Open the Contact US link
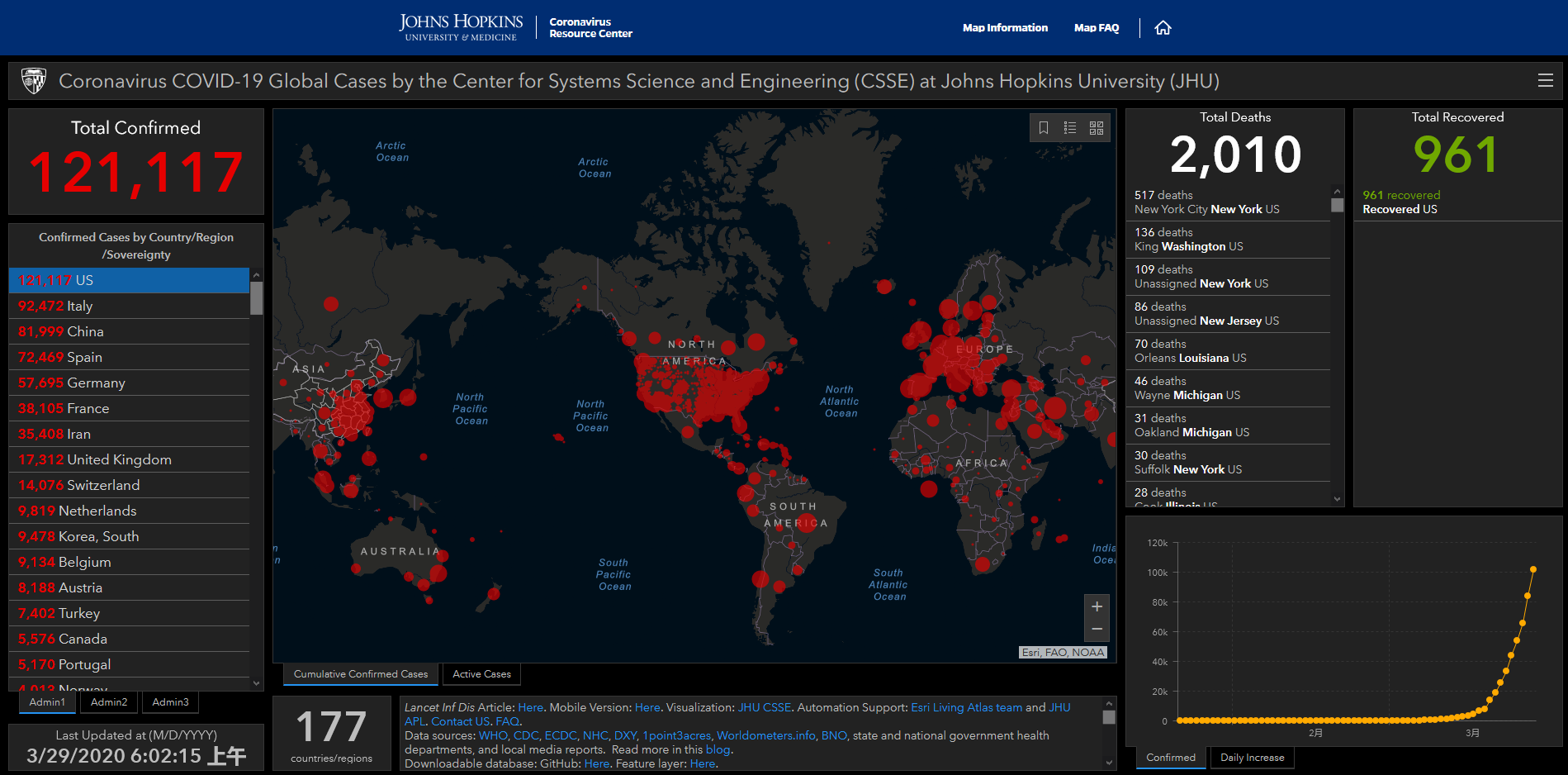1568x775 pixels. coord(460,721)
